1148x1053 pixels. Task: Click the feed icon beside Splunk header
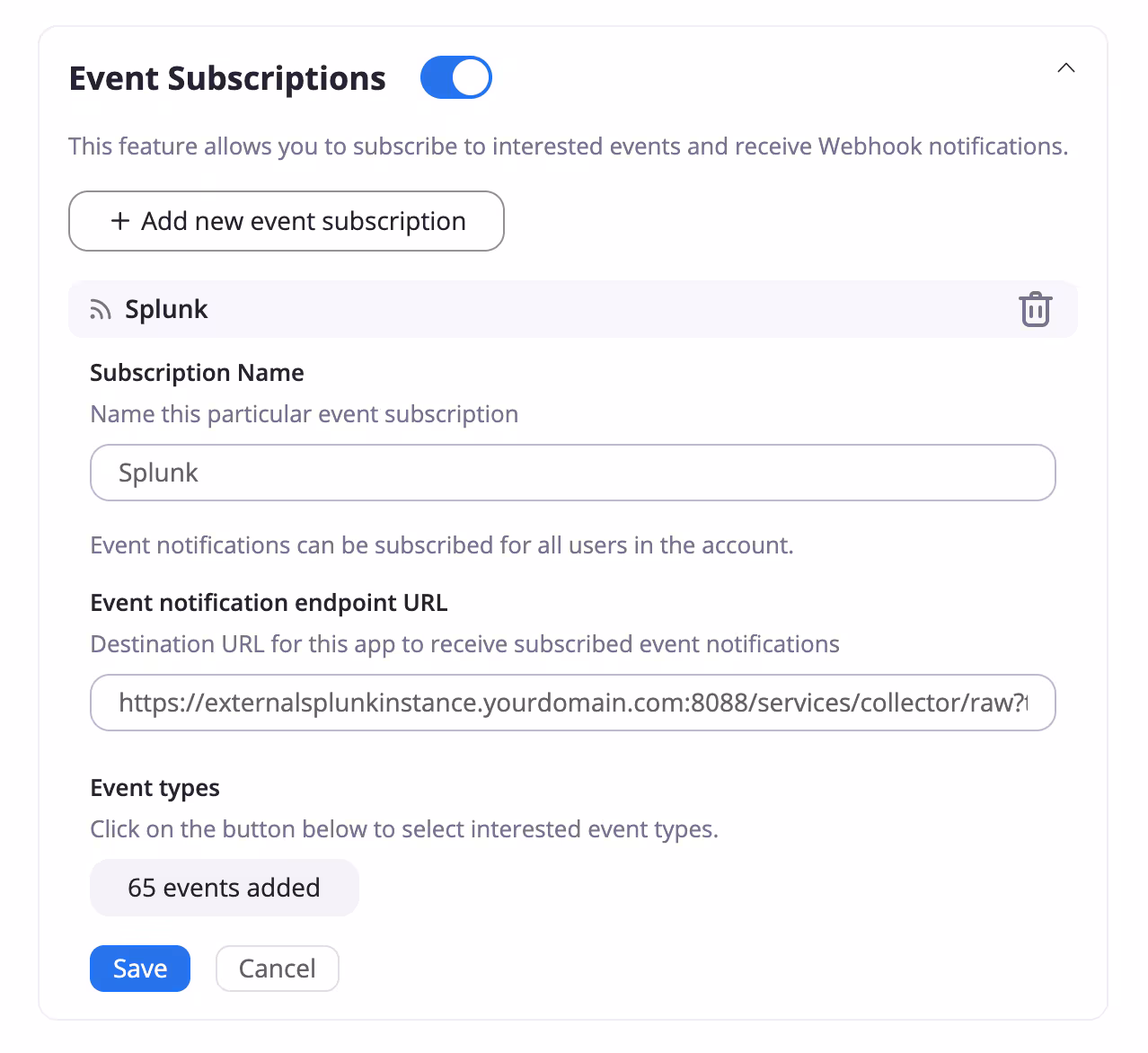click(101, 310)
